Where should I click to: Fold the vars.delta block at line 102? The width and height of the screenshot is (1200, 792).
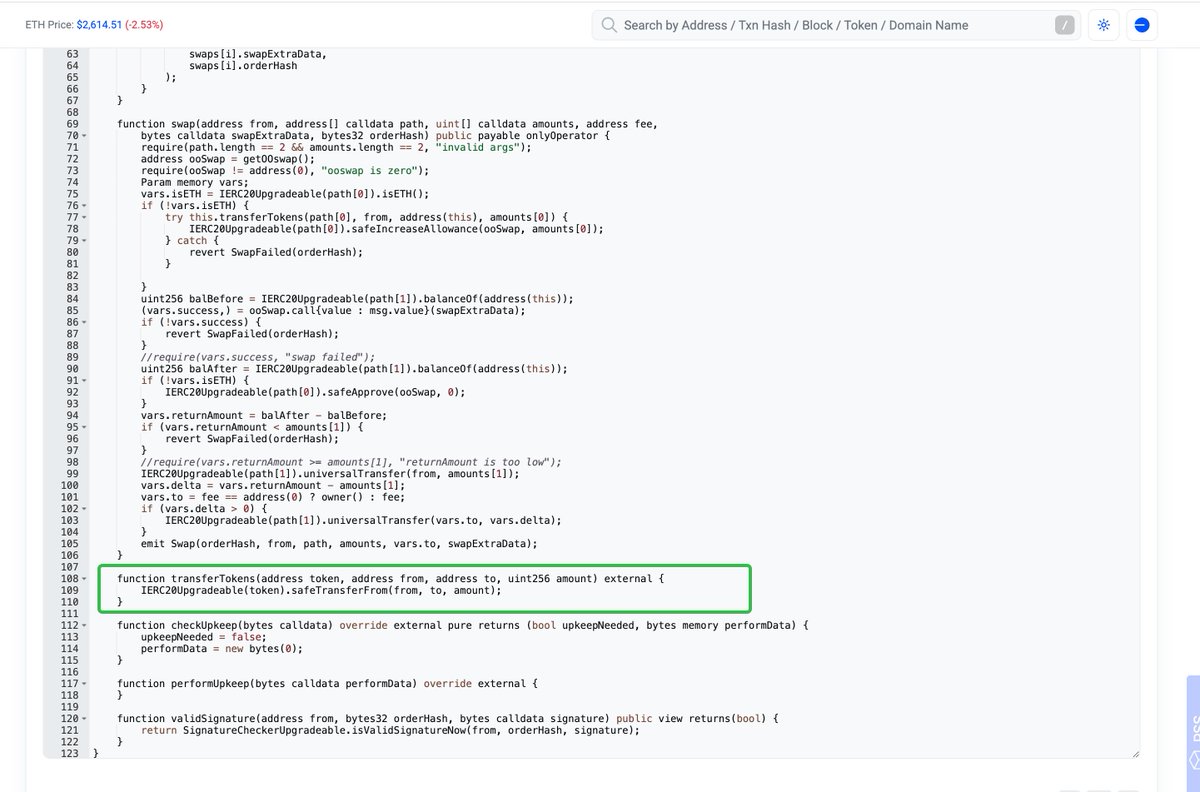click(85, 508)
